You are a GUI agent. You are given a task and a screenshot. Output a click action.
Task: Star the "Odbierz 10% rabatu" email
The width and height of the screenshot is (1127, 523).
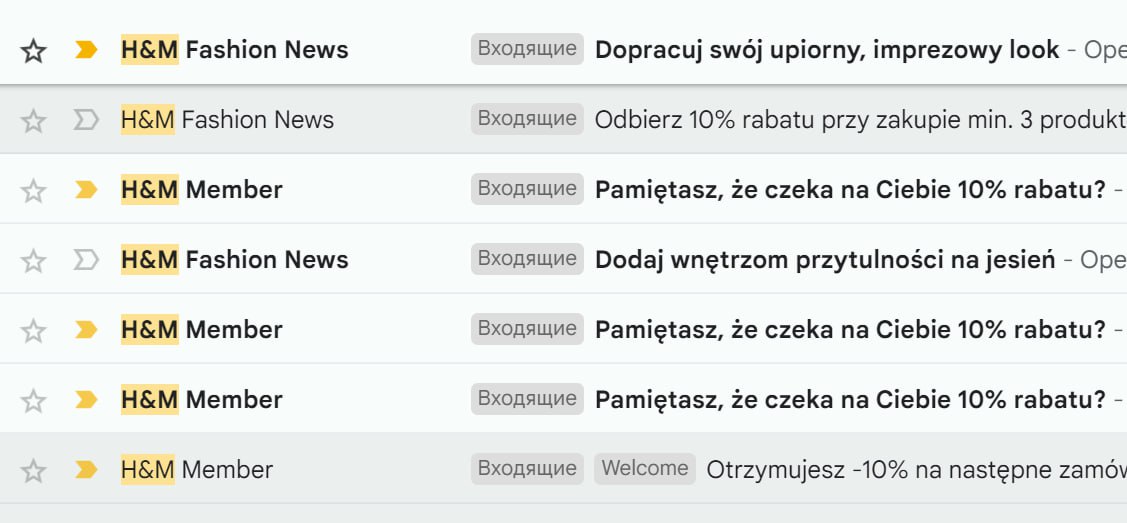33,121
